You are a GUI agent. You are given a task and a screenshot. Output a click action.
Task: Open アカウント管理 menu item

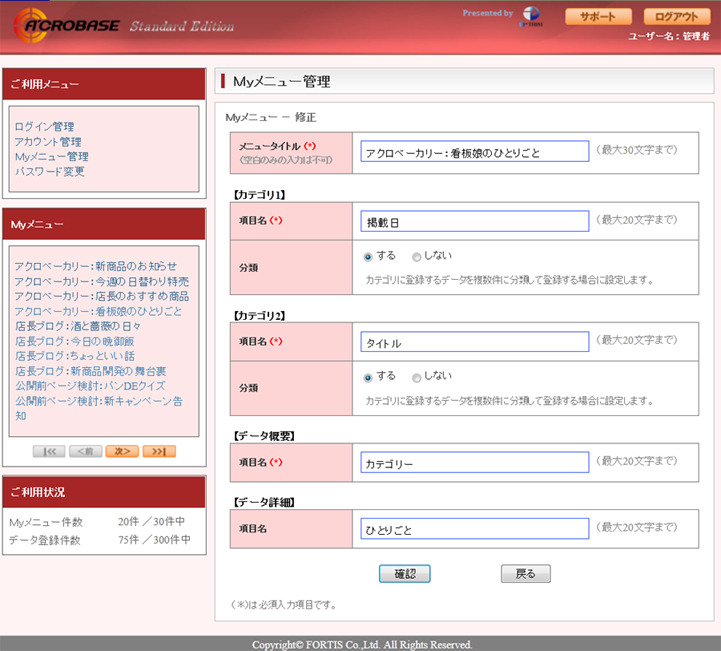pyautogui.click(x=48, y=142)
